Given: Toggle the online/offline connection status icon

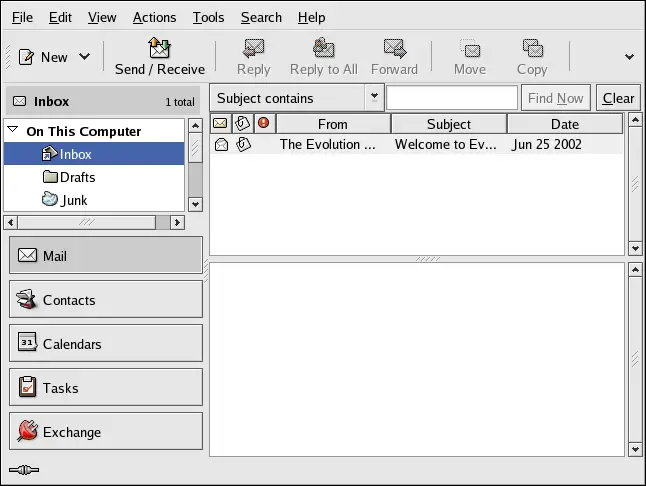Looking at the screenshot, I should [23, 469].
